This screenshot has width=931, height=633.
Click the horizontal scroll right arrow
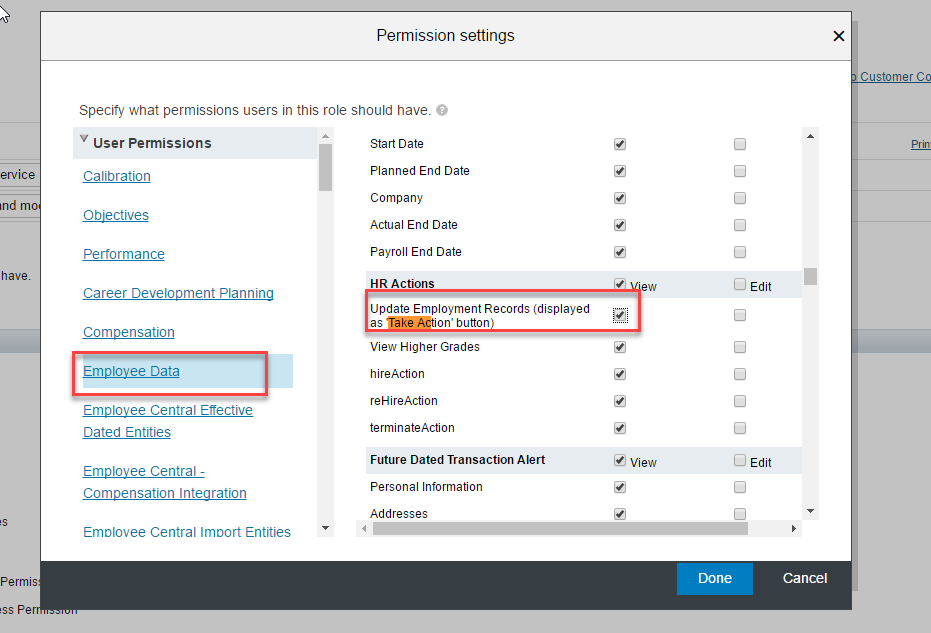click(x=793, y=528)
